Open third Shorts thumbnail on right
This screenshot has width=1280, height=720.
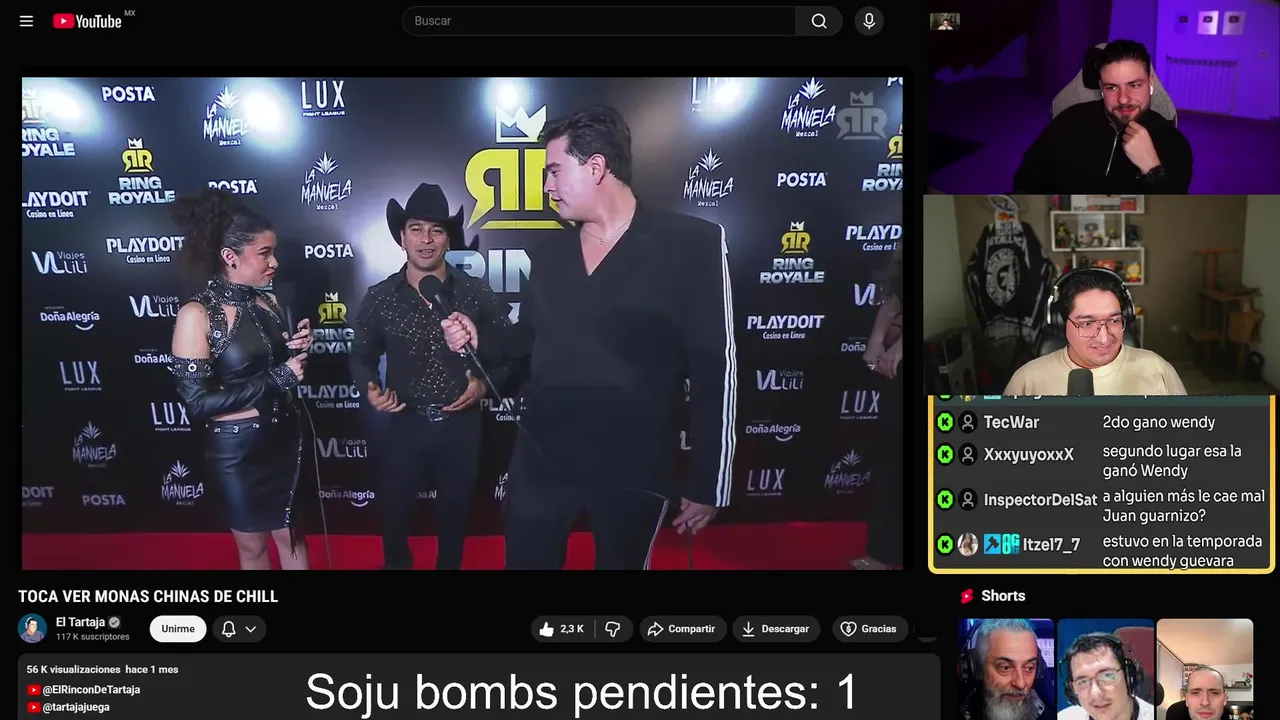tap(1204, 669)
